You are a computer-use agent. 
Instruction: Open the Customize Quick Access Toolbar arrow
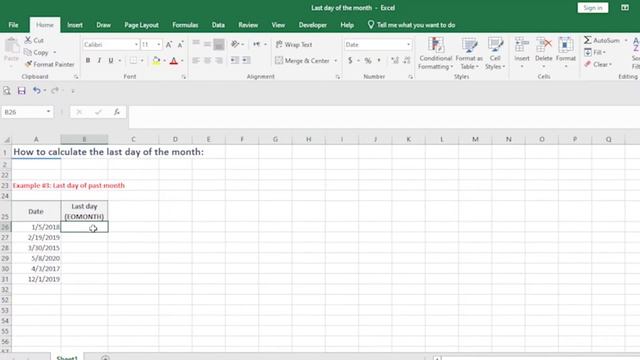(x=73, y=91)
